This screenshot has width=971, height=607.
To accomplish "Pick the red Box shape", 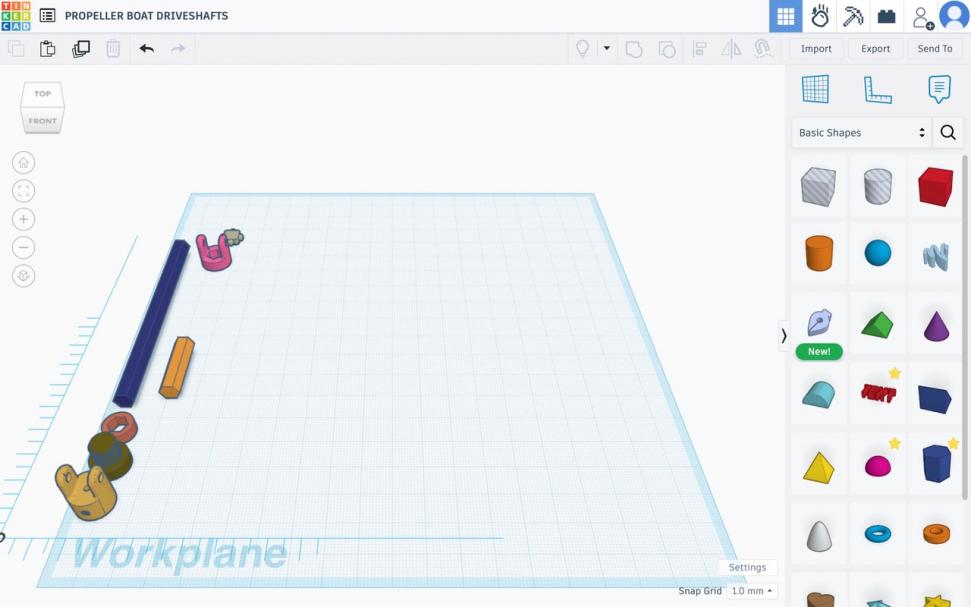I will click(935, 187).
